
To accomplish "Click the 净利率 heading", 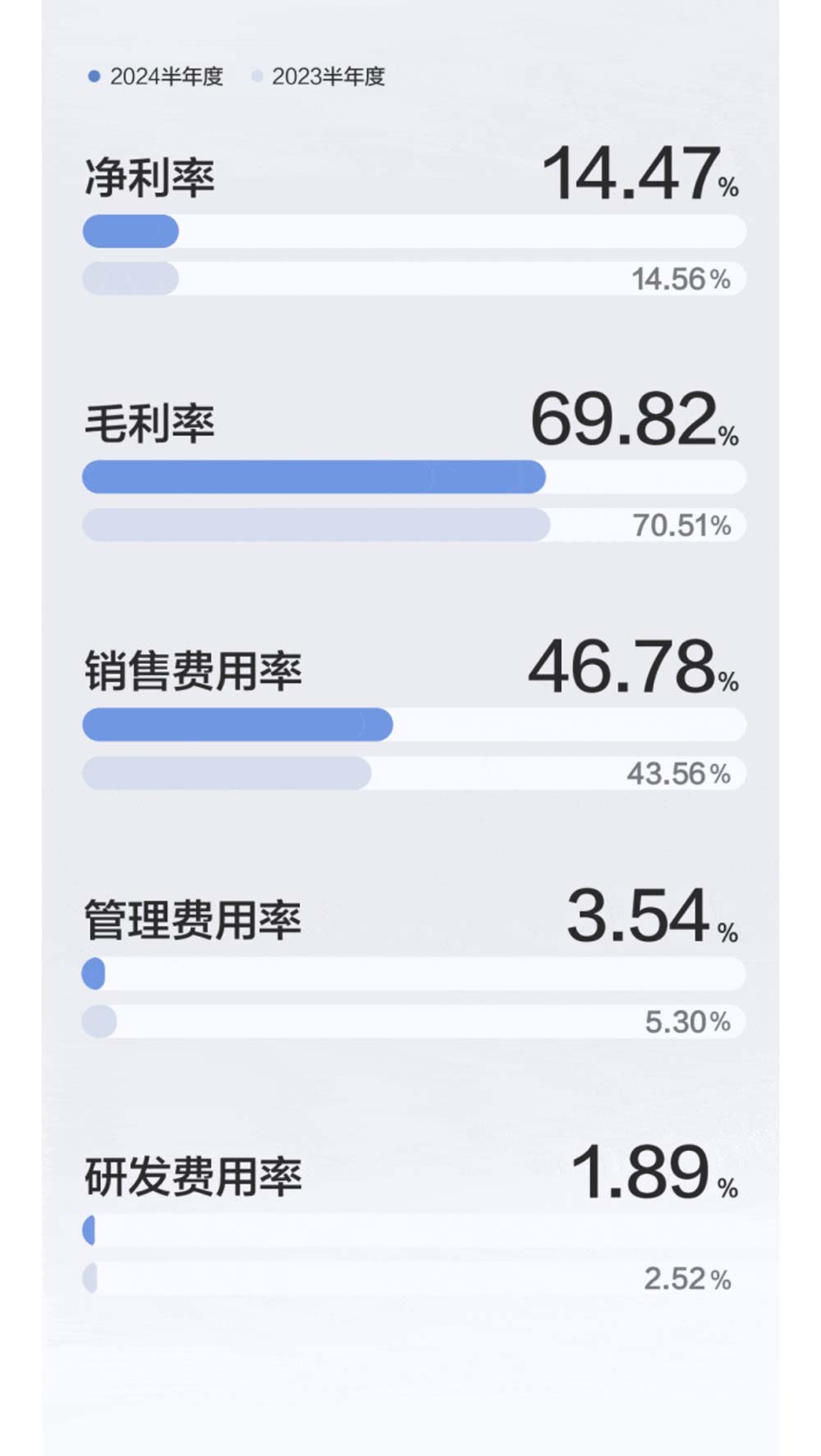I will coord(149,177).
